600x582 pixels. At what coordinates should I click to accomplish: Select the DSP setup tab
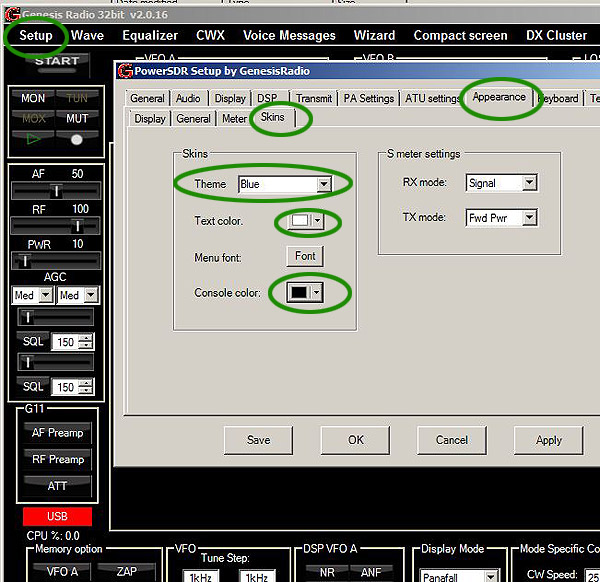tap(267, 98)
